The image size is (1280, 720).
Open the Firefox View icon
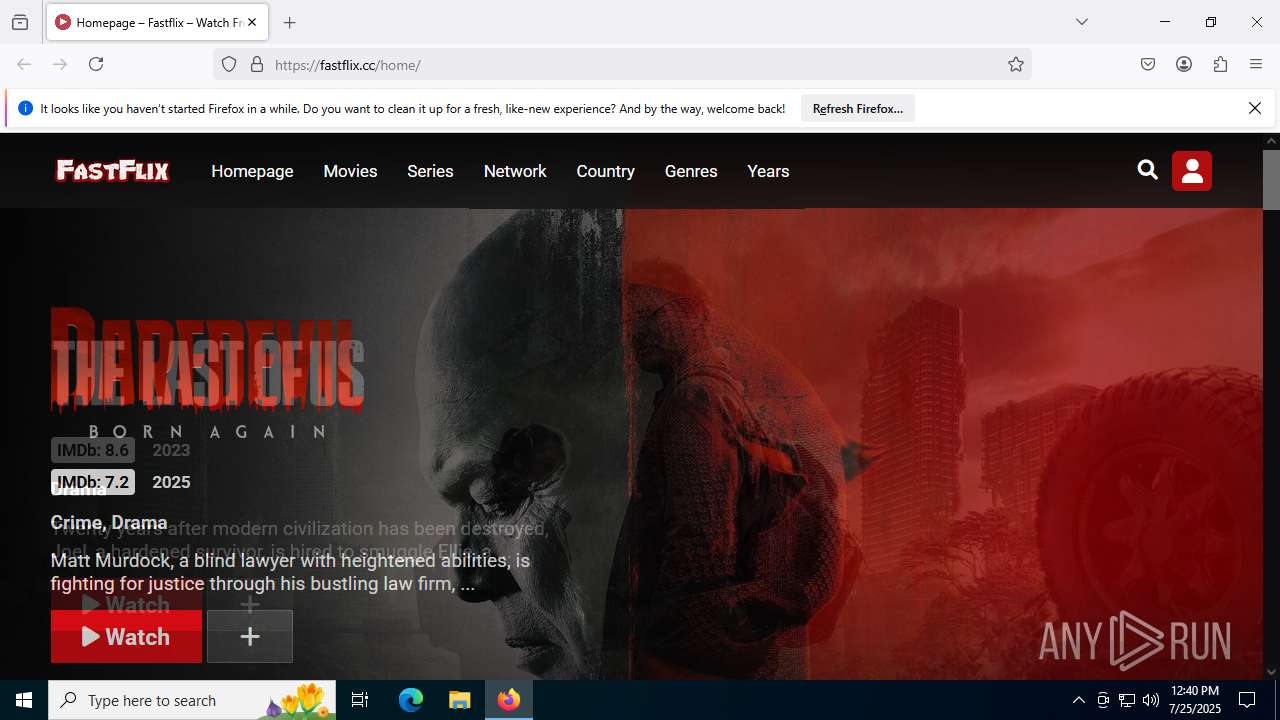20,22
